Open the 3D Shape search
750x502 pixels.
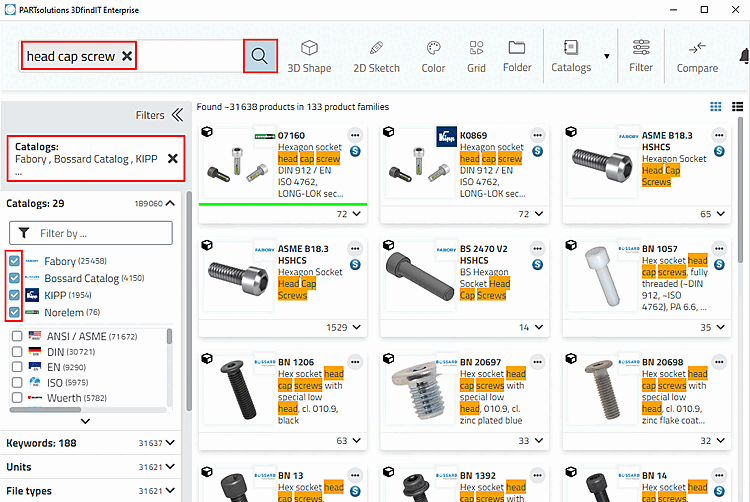coord(309,56)
